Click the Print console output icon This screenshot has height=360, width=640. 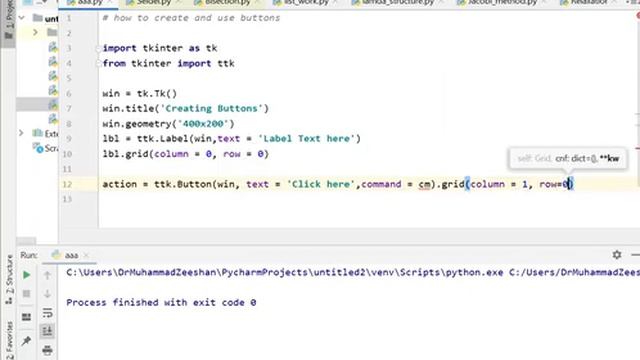coord(47,350)
